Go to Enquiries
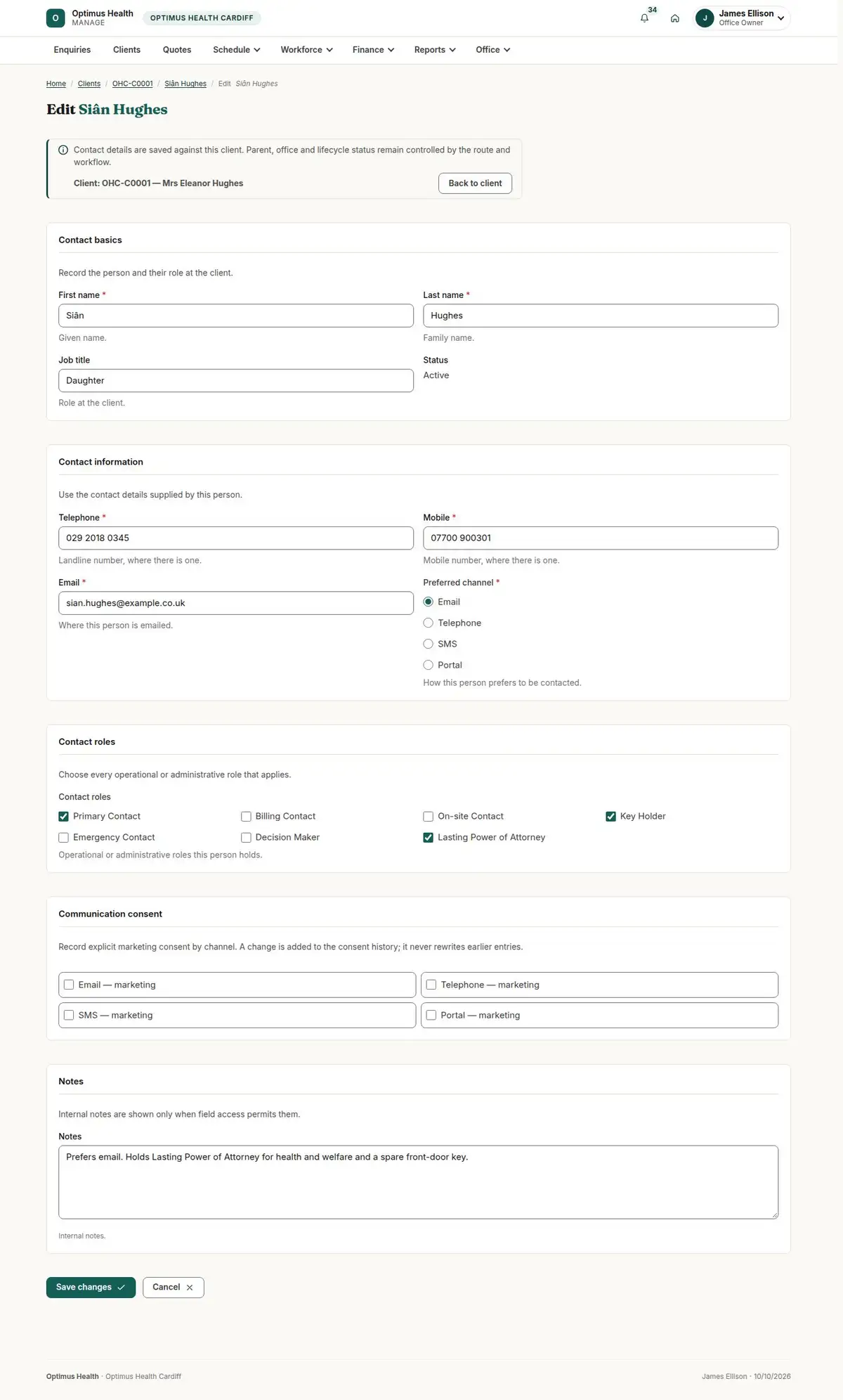 click(72, 50)
